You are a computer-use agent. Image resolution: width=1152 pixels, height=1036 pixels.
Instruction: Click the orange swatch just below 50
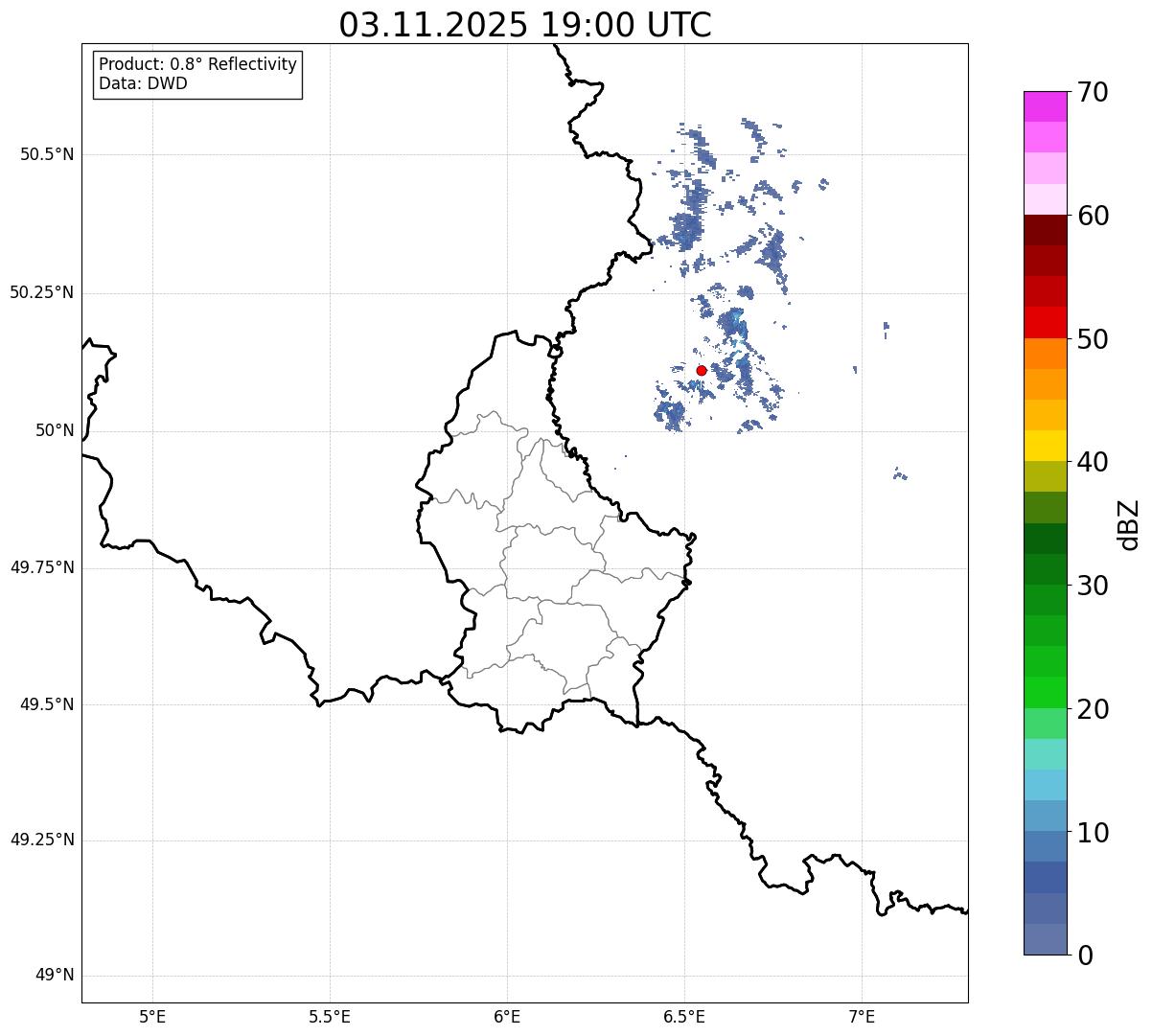(x=1046, y=354)
